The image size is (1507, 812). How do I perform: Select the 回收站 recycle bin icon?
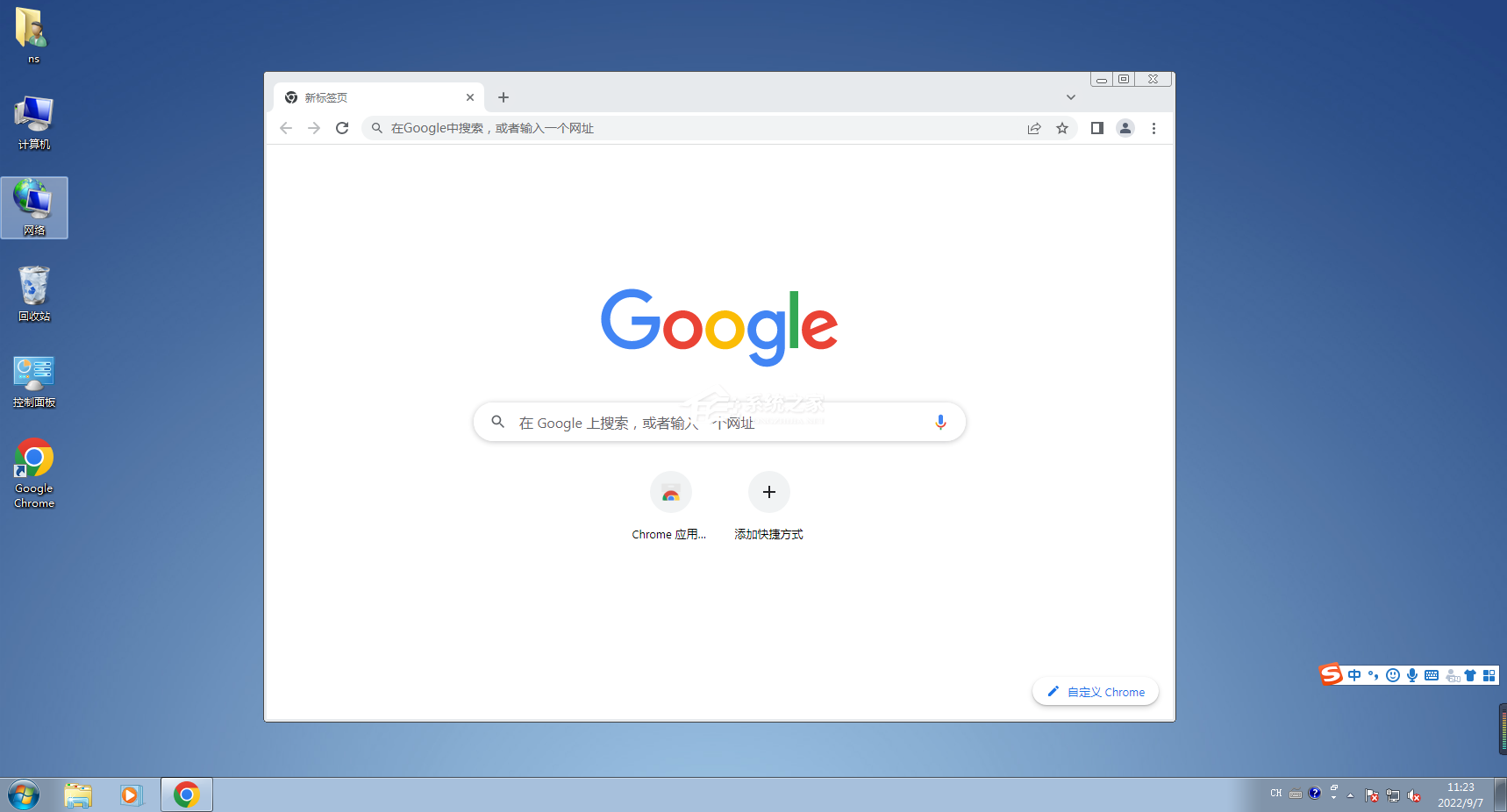point(34,294)
